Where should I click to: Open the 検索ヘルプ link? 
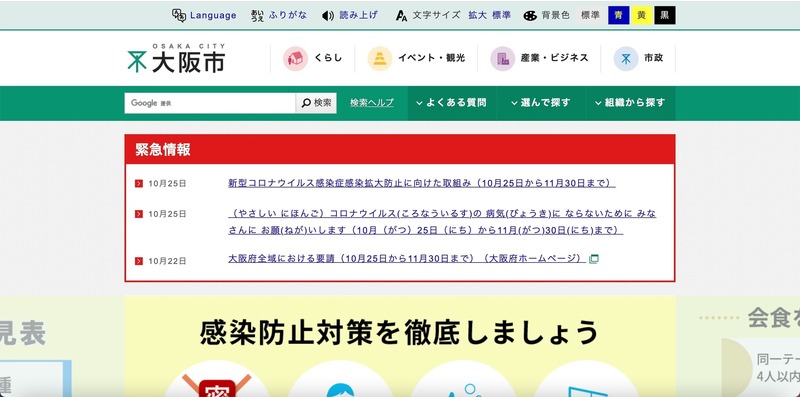point(372,103)
